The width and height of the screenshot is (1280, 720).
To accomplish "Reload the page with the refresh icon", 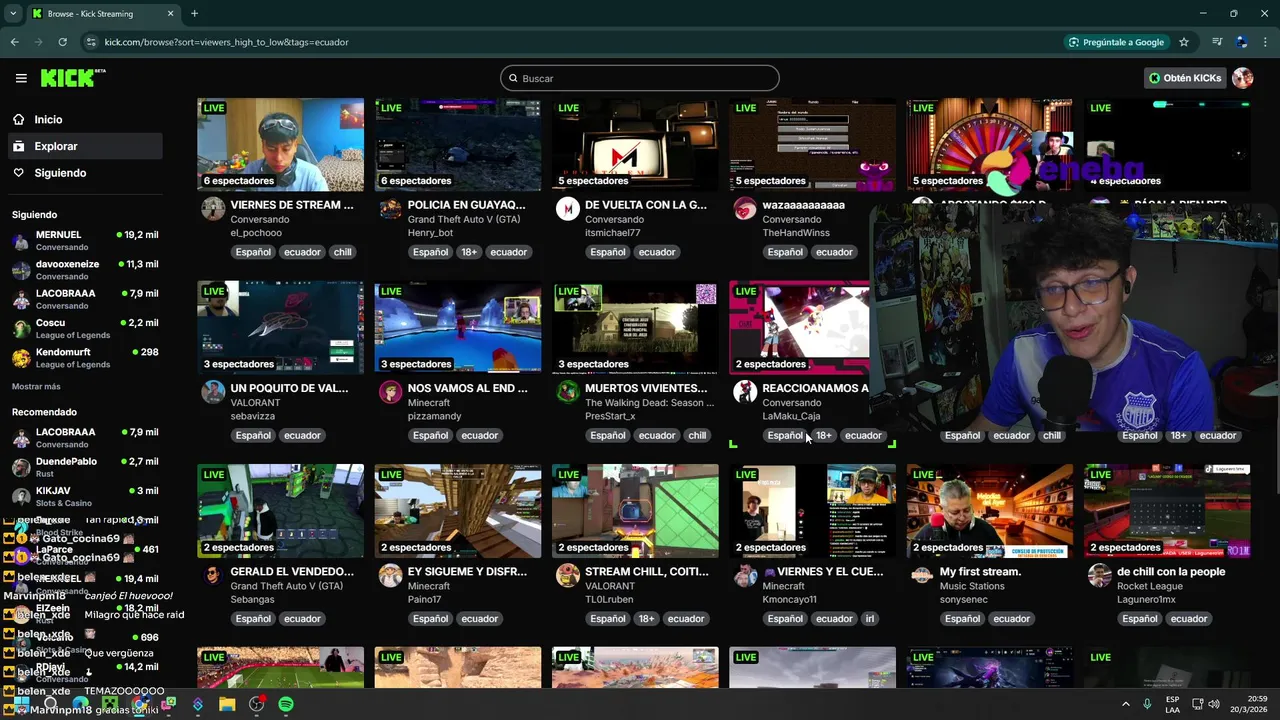I will (x=62, y=42).
